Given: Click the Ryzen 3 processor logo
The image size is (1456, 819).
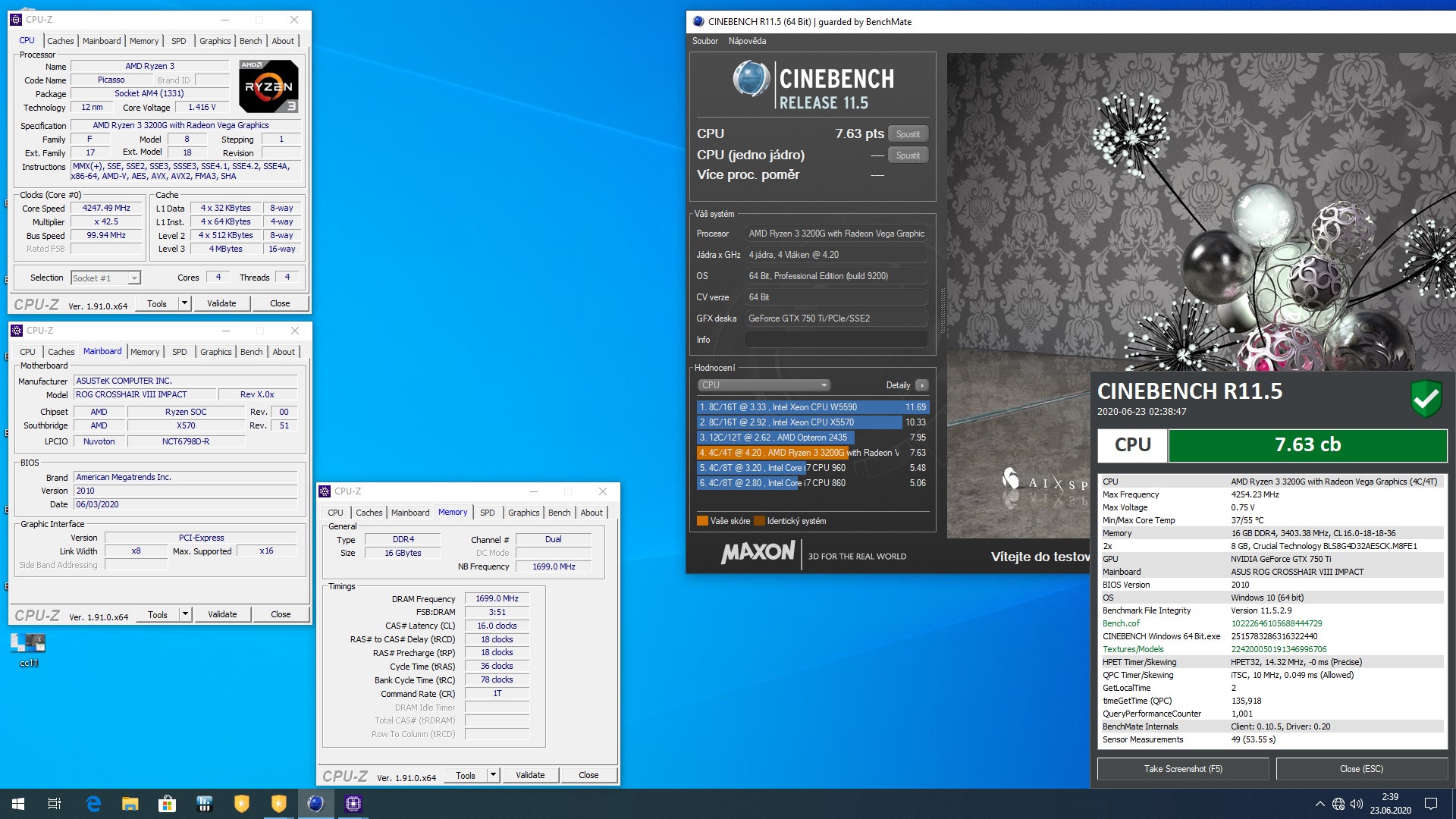Looking at the screenshot, I should (x=268, y=86).
